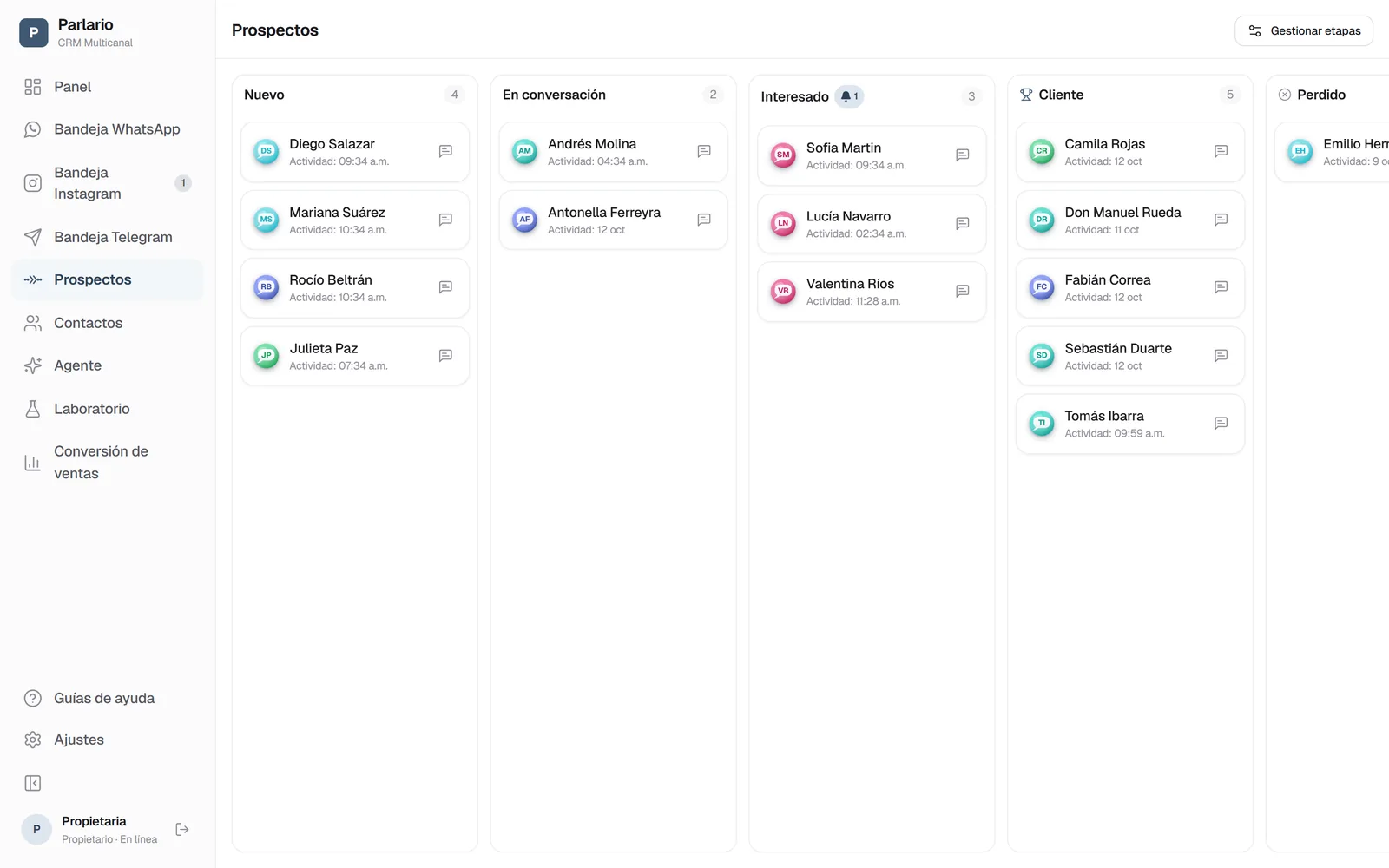Click the name Camila Rojas
Image resolution: width=1389 pixels, height=868 pixels.
pyautogui.click(x=1105, y=144)
